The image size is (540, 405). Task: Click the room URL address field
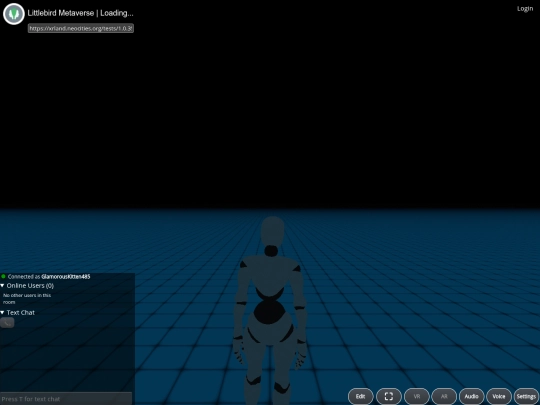click(81, 28)
